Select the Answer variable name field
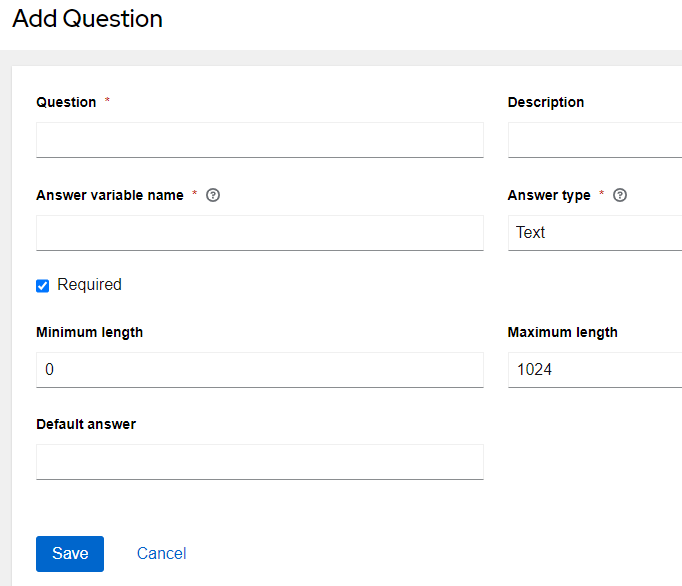Image resolution: width=682 pixels, height=586 pixels. point(259,233)
